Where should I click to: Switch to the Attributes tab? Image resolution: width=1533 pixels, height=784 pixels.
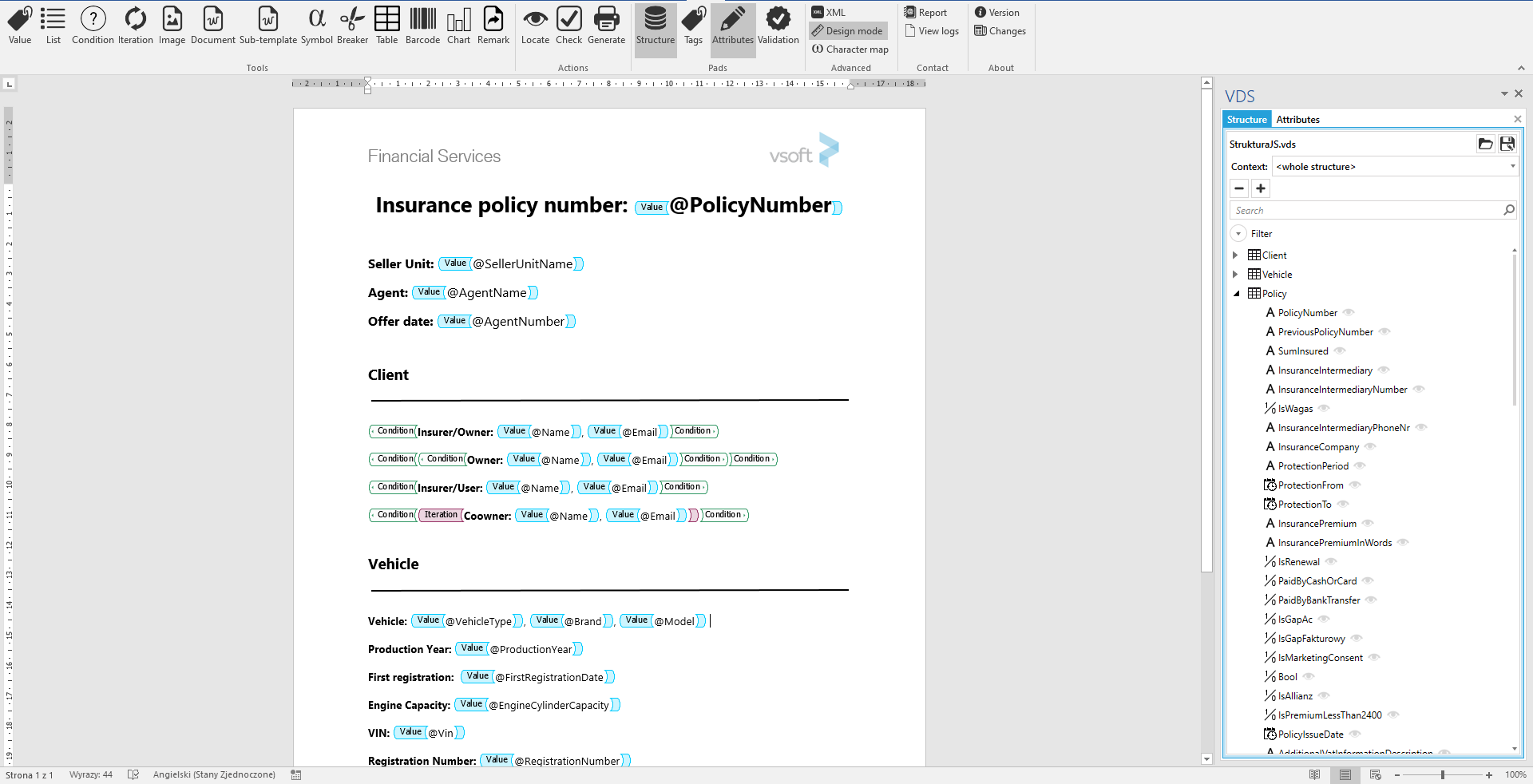(x=1297, y=119)
